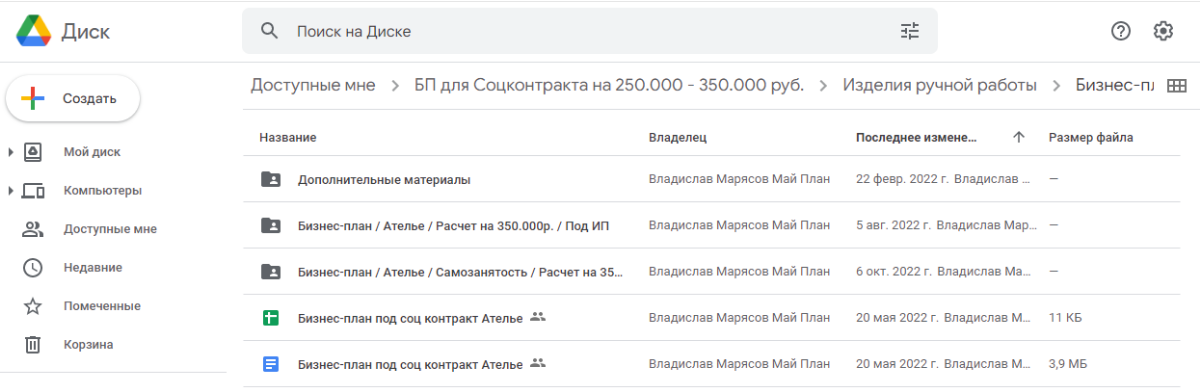Switch to grid layout view icon
1200x392 pixels.
(1177, 86)
